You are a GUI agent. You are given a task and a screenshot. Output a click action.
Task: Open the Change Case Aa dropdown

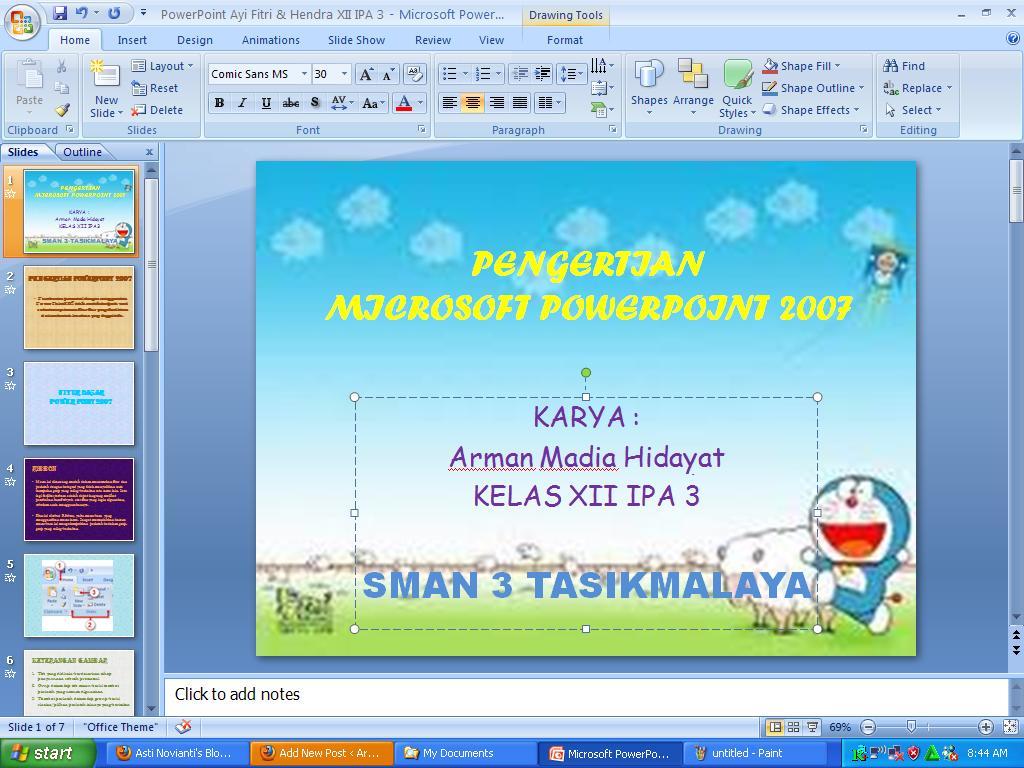click(373, 103)
